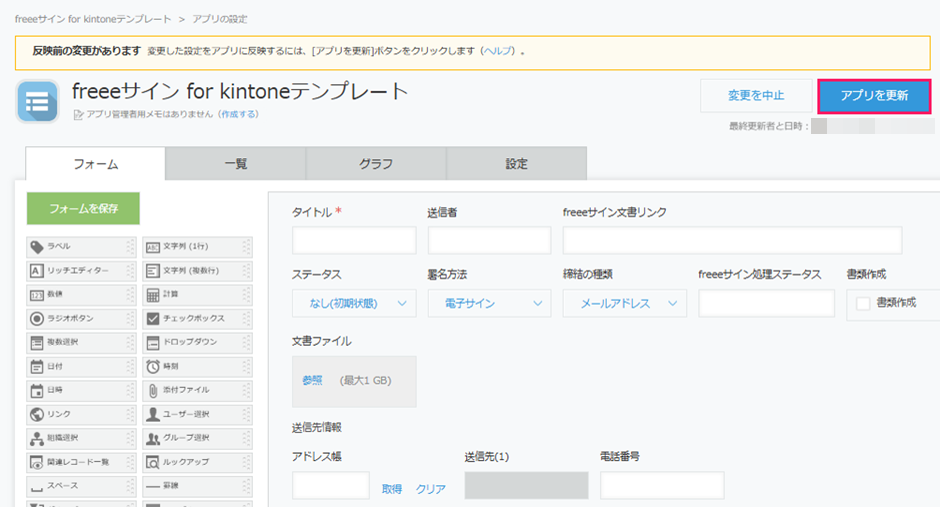Select the 組織選択 org-chart icon
Screen dimensions: 940x507
coord(37,439)
